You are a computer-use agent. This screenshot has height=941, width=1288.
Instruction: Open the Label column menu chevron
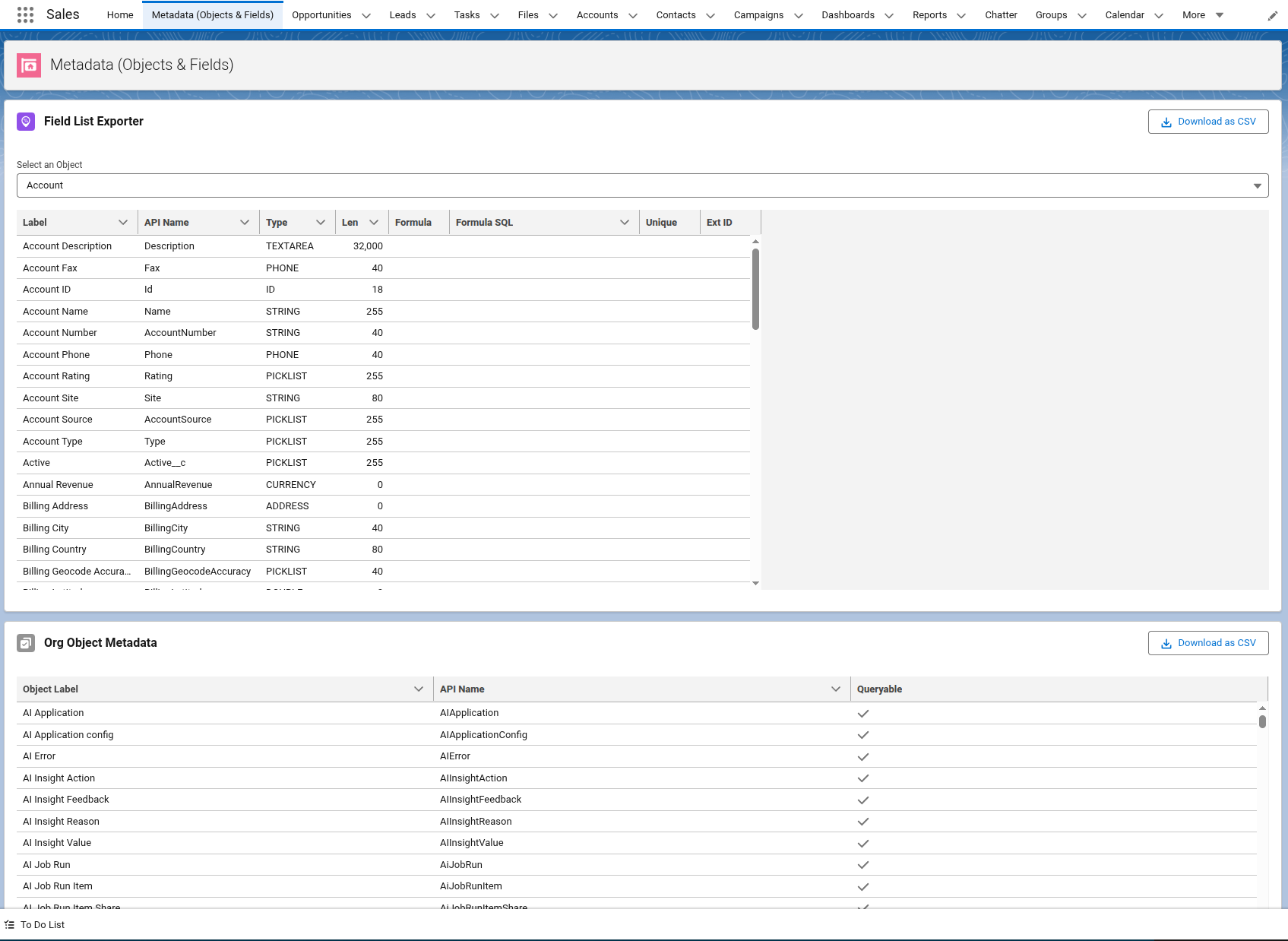(x=123, y=223)
